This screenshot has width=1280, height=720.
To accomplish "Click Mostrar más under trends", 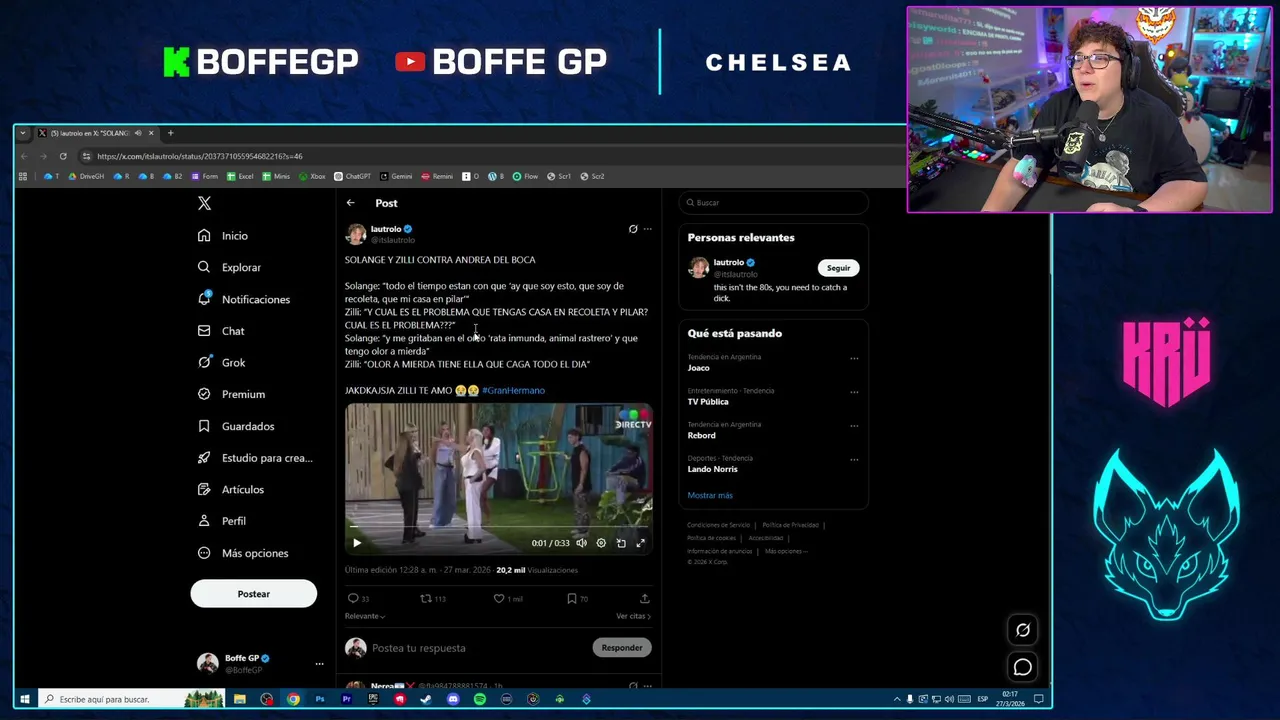I will point(710,495).
